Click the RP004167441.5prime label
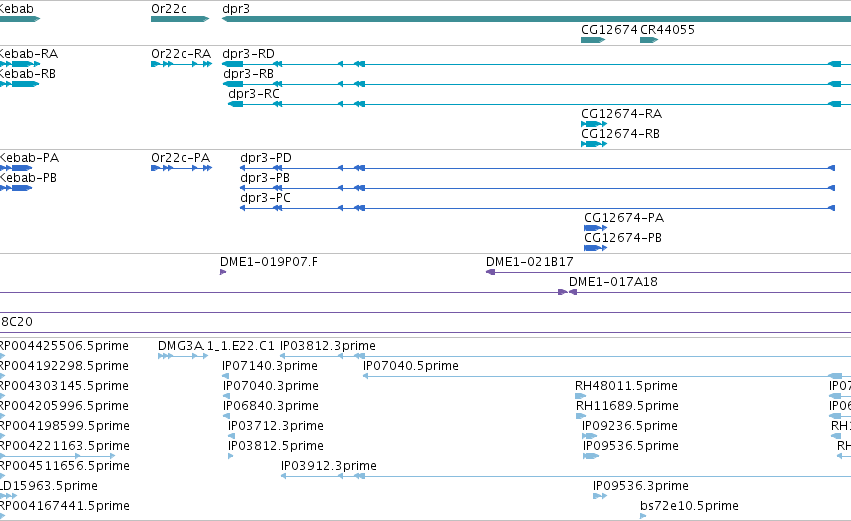851x521 pixels. click(x=65, y=506)
